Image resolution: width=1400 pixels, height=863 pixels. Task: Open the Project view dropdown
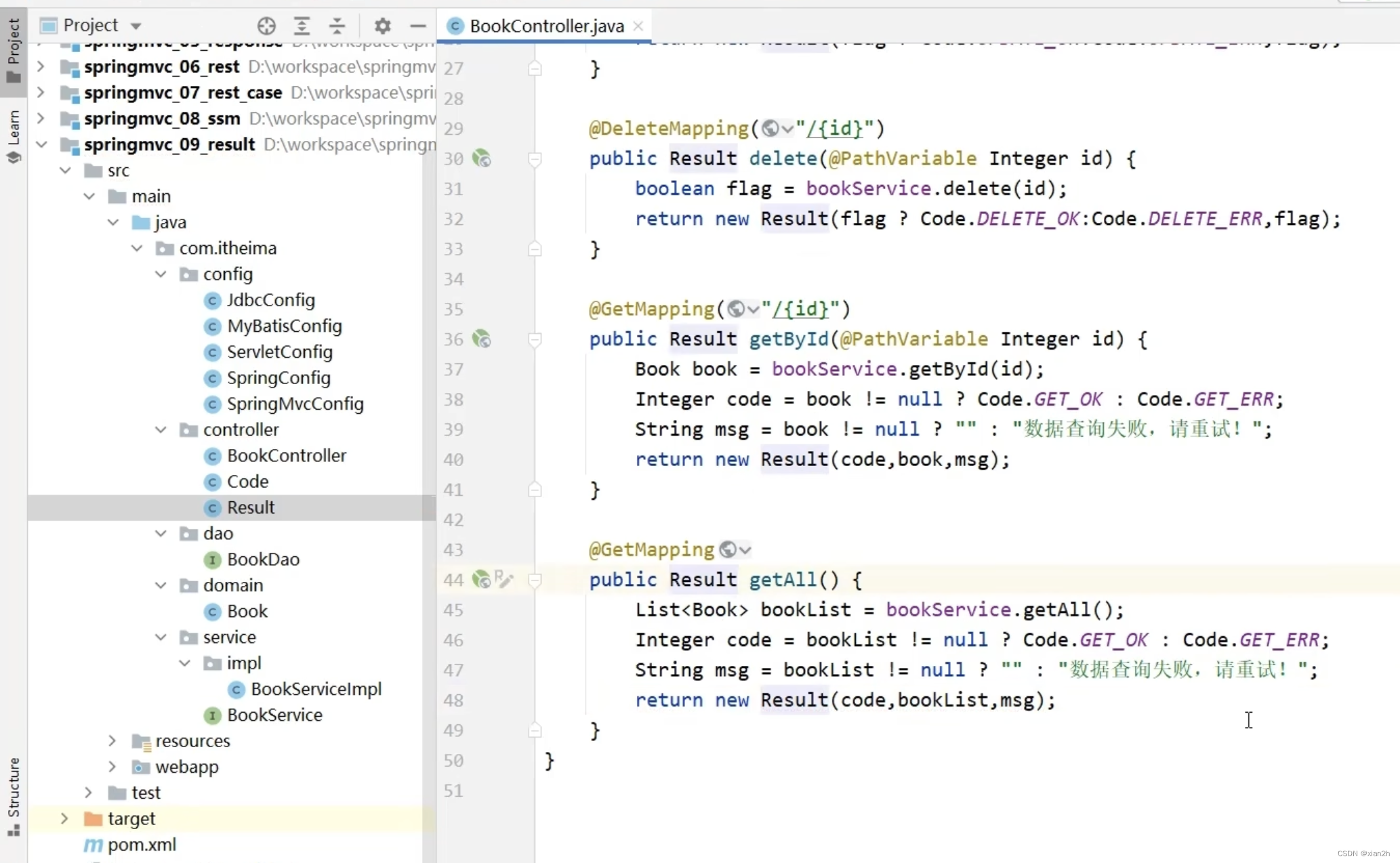pyautogui.click(x=136, y=26)
